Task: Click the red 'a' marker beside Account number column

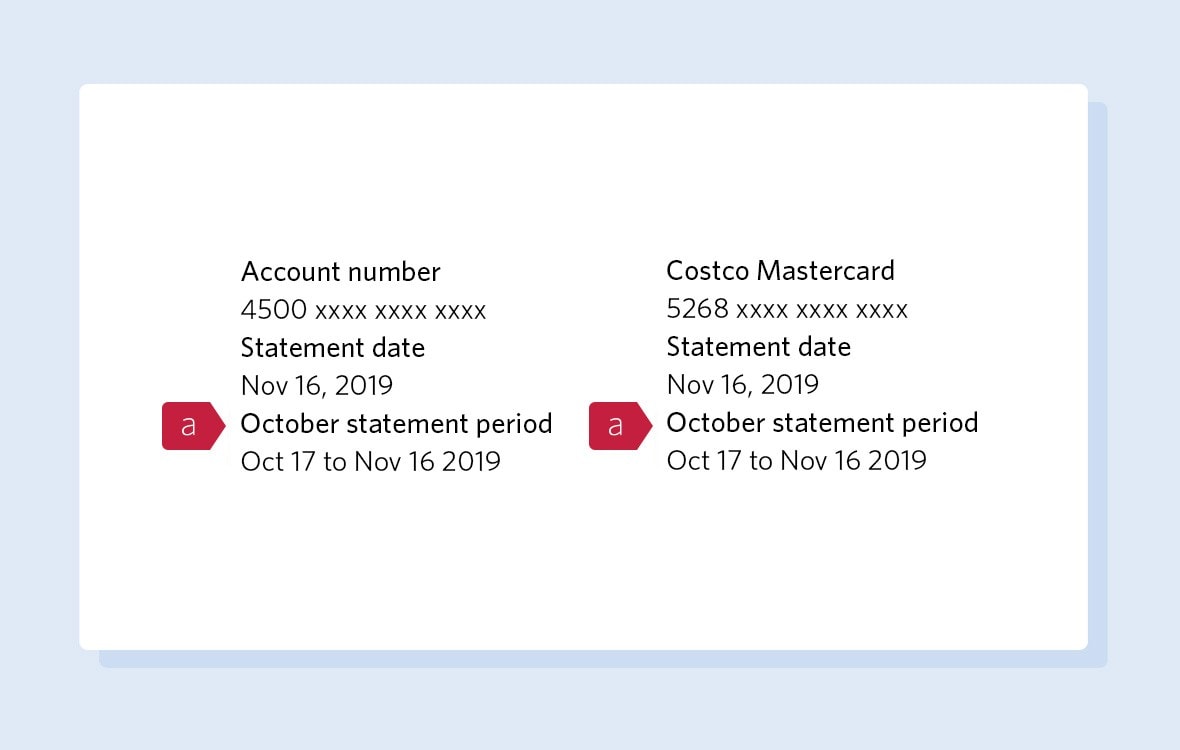Action: pos(193,426)
